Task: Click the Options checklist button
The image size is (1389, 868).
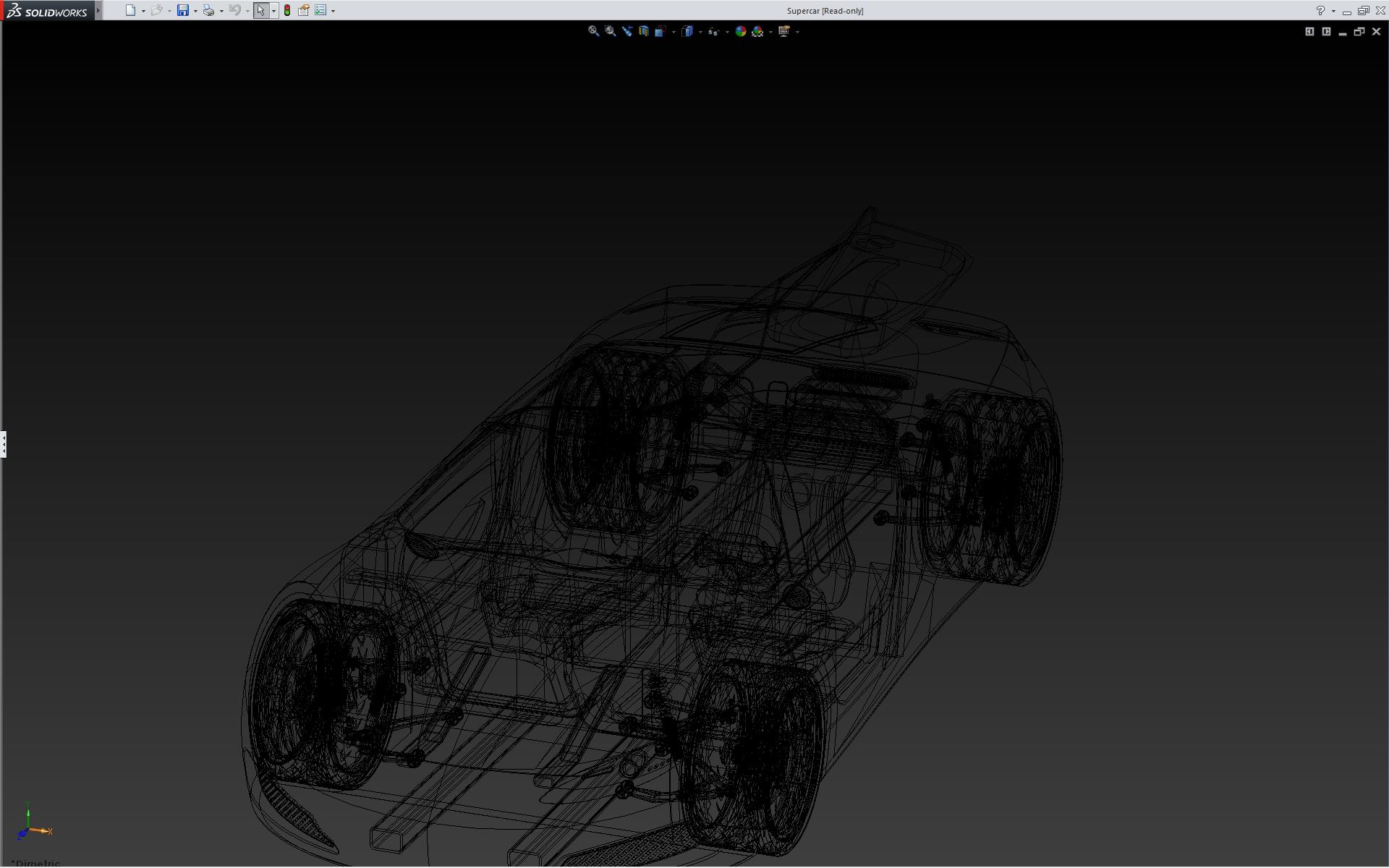Action: coord(320,11)
